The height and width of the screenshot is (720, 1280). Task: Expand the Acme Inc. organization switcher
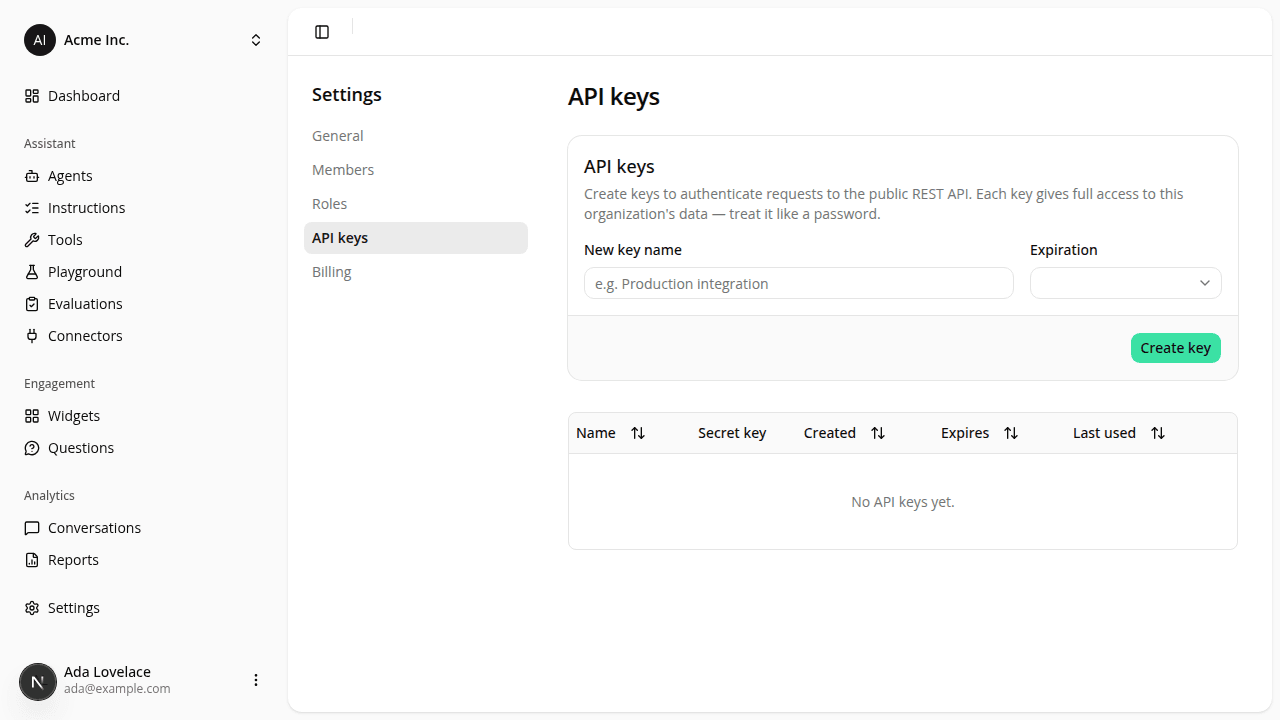click(x=256, y=40)
